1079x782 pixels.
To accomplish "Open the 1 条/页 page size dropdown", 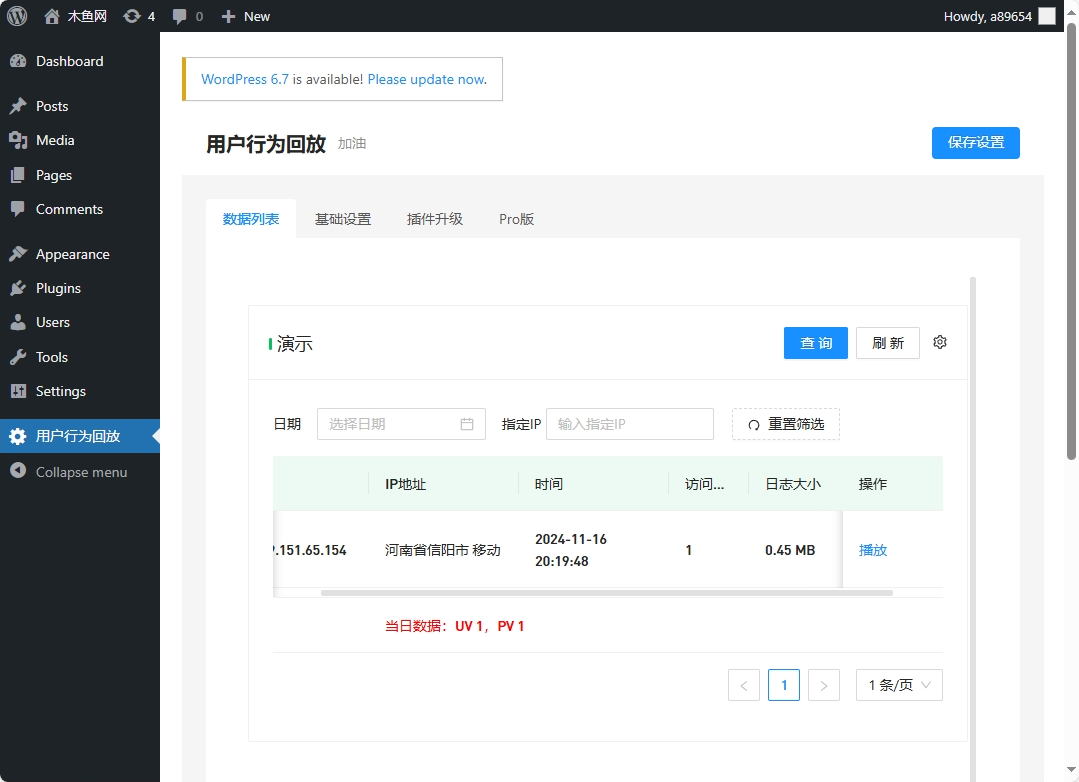I will pyautogui.click(x=899, y=685).
